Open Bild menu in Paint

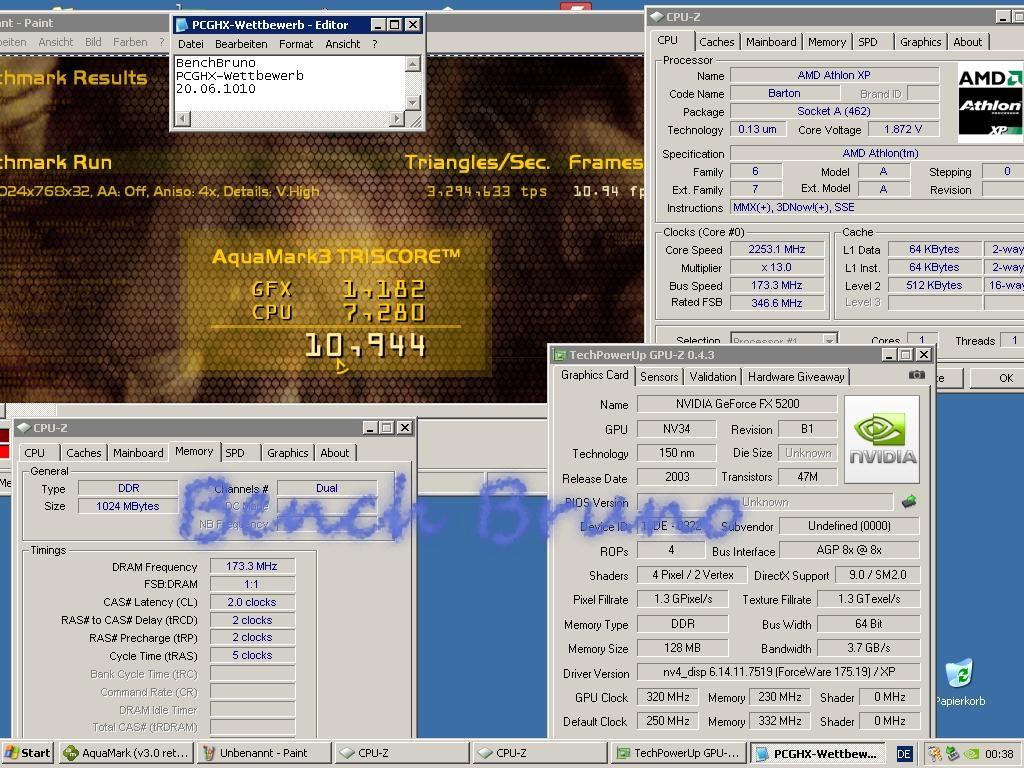click(93, 42)
